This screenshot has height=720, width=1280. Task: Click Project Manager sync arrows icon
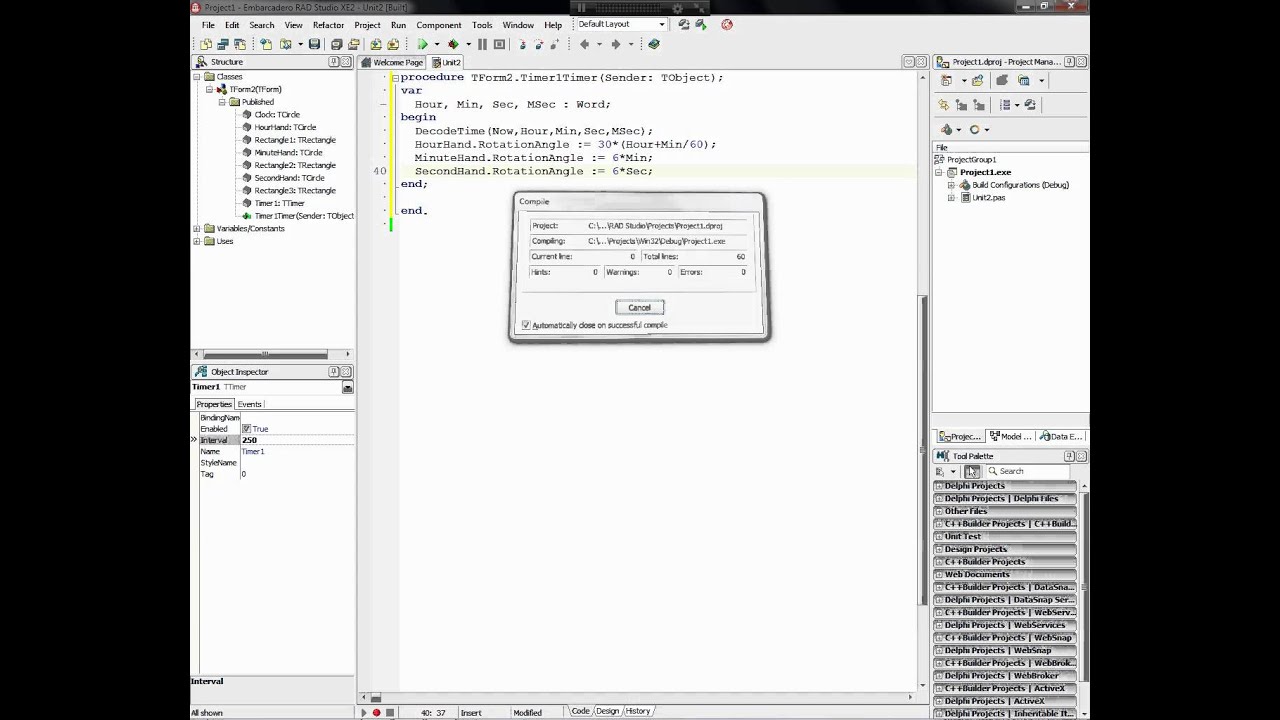943,104
